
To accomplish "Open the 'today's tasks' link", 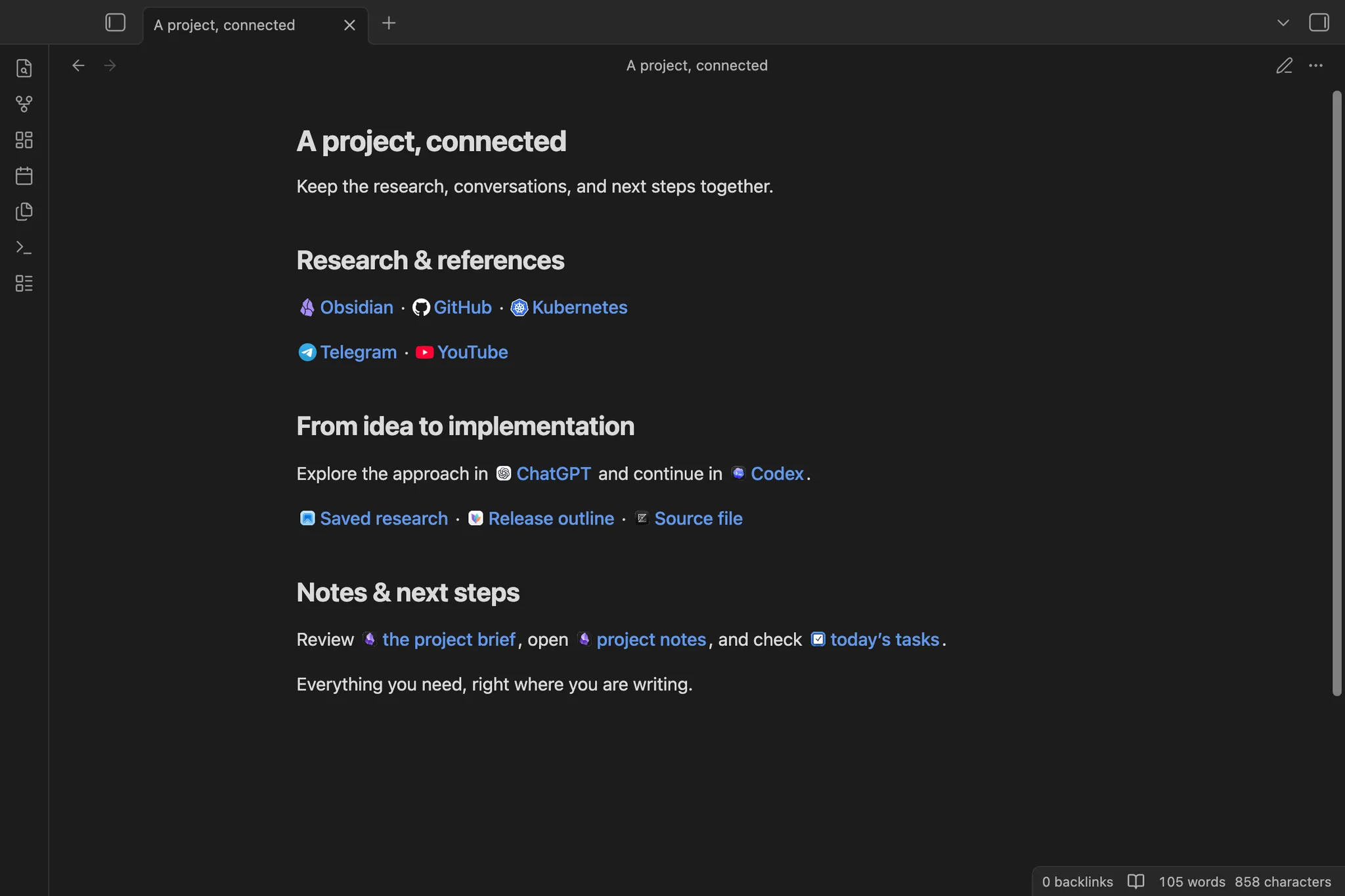I will (885, 640).
